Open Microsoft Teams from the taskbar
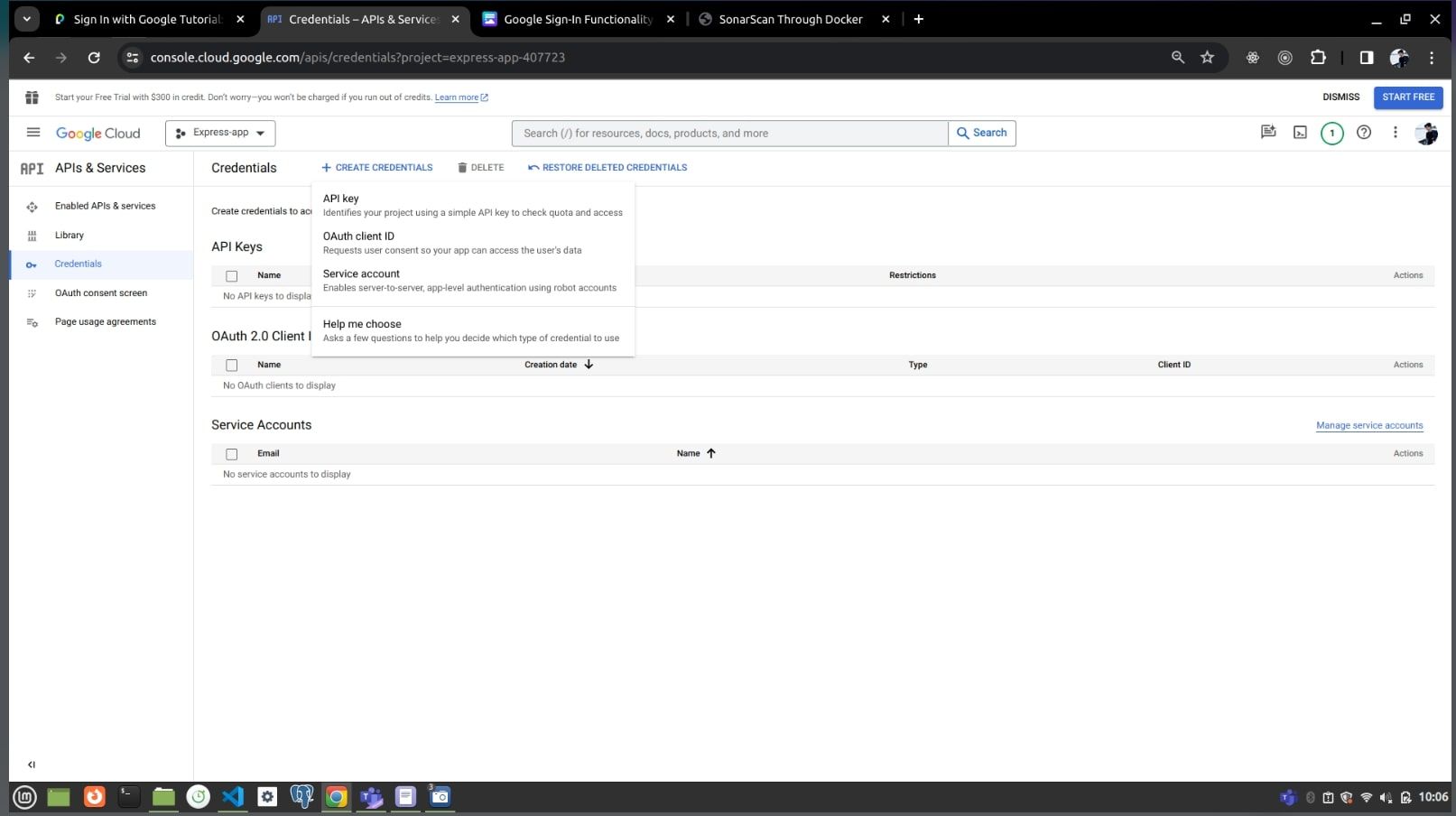The image size is (1456, 816). [371, 796]
